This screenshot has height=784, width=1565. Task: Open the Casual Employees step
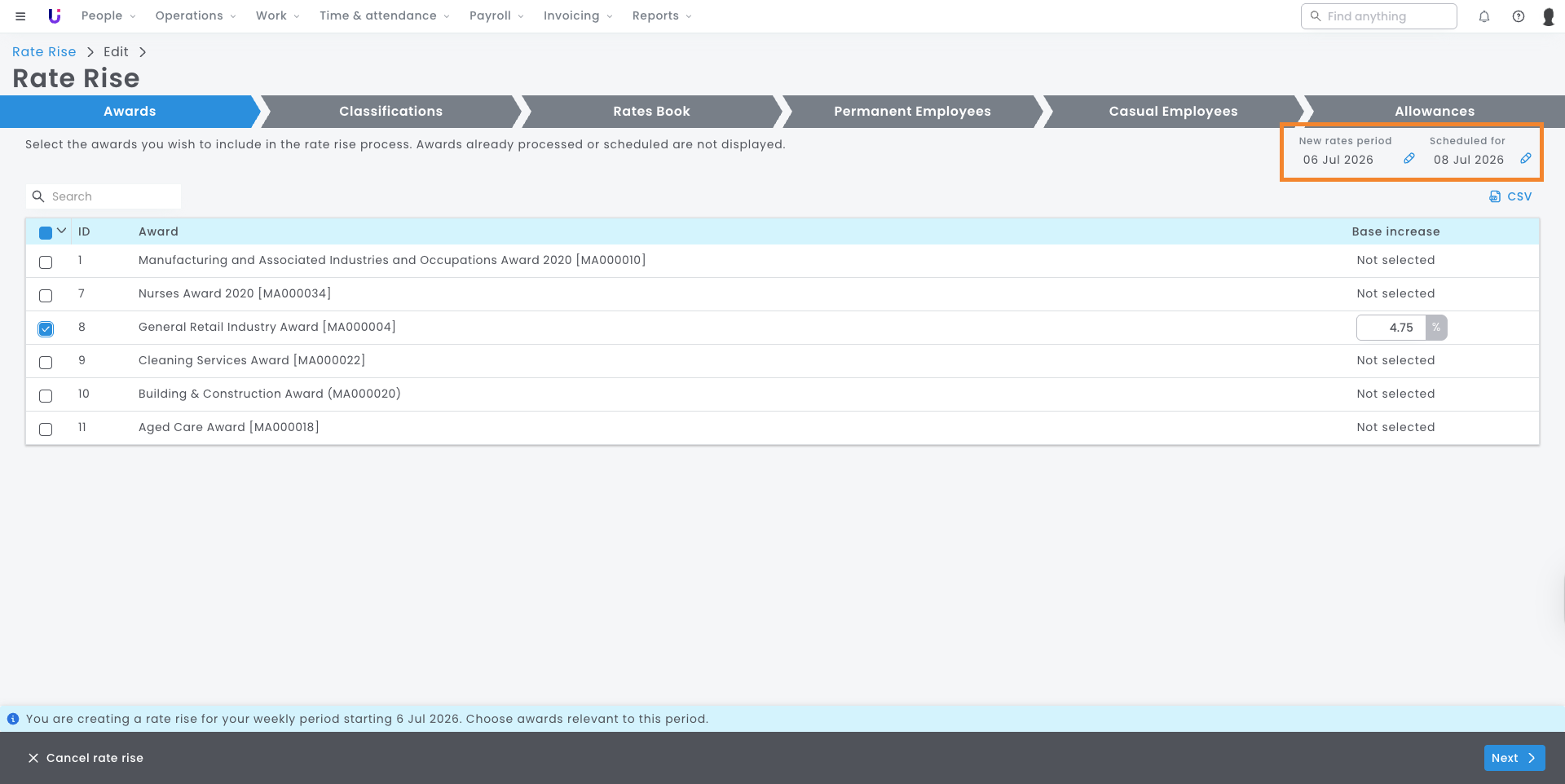click(1174, 112)
